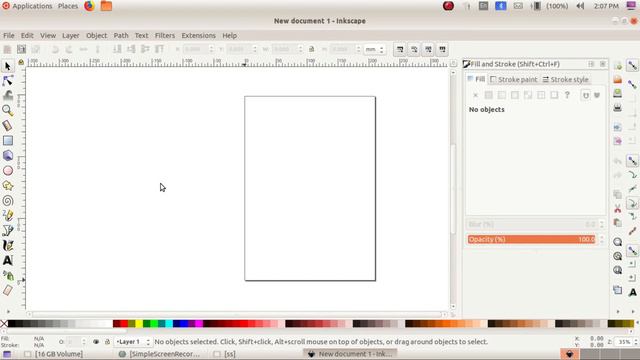Select the No paint X fill option
The width and height of the screenshot is (640, 360).
475,95
